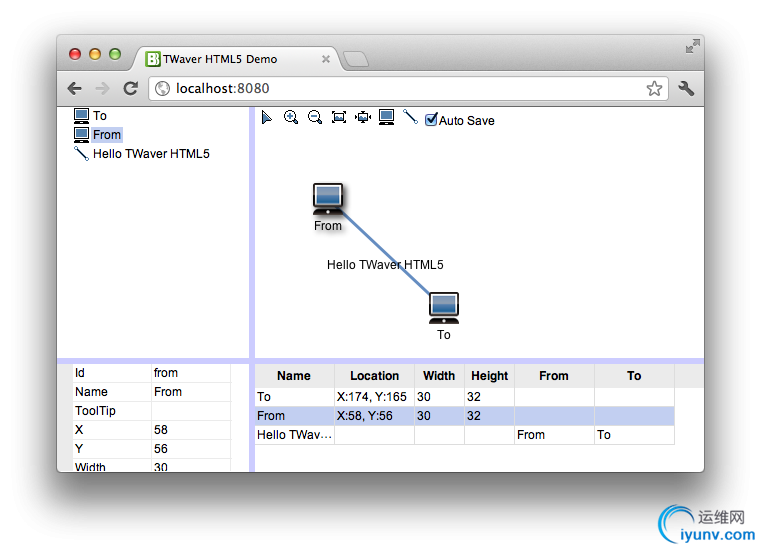Go back with browser back arrow
Screen dimensions: 761x551
[x=74, y=88]
